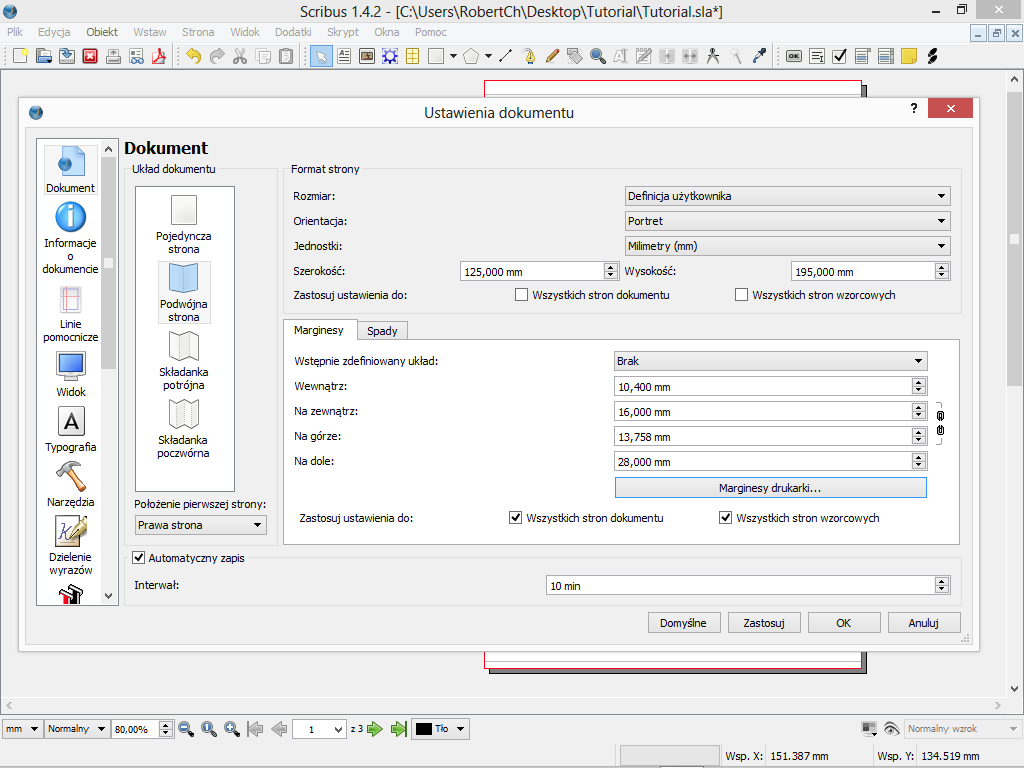
Task: Open the Typografia settings icon
Action: (x=70, y=422)
